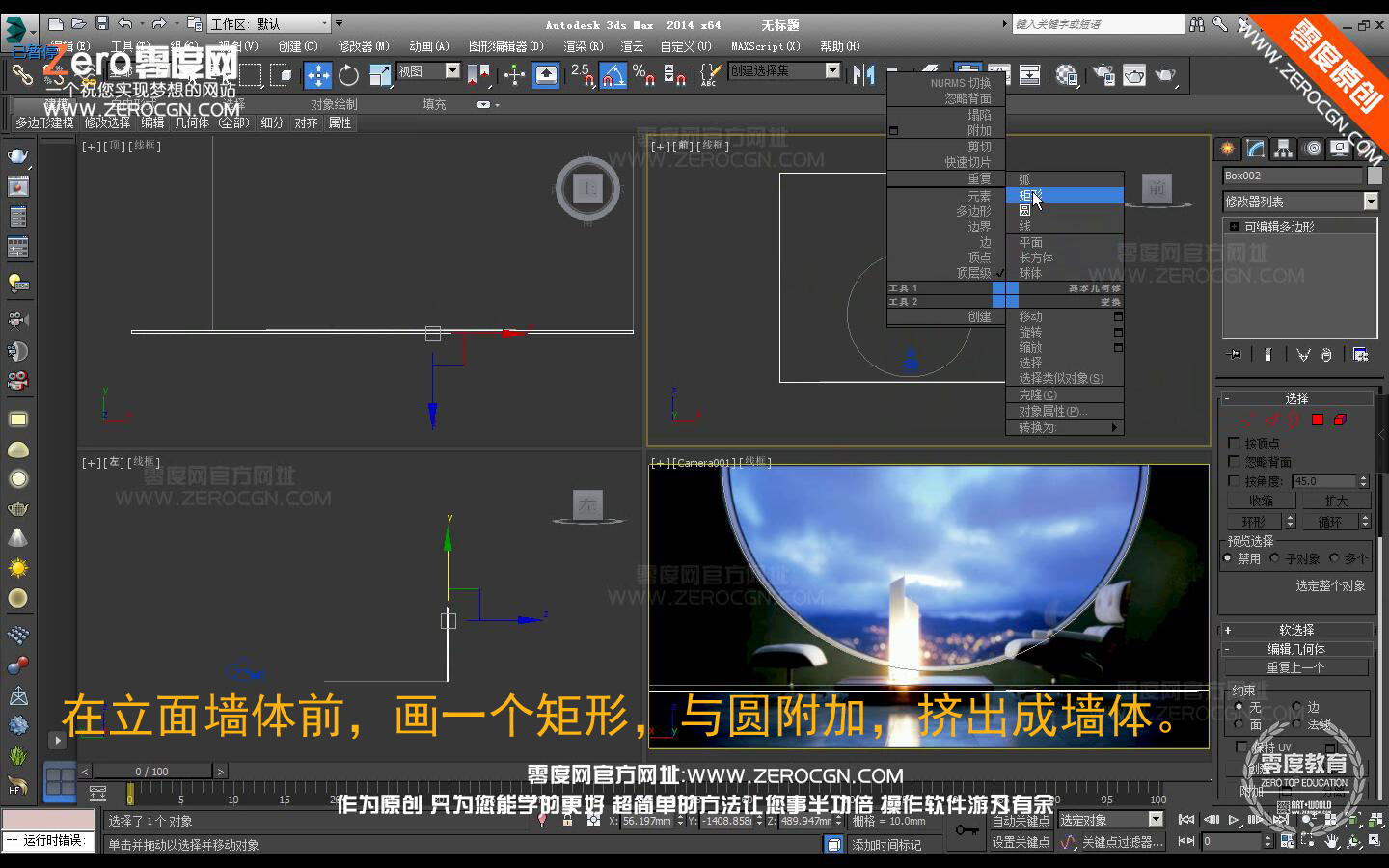The image size is (1389, 868).
Task: Click the Box002 object name field
Action: click(x=1292, y=176)
